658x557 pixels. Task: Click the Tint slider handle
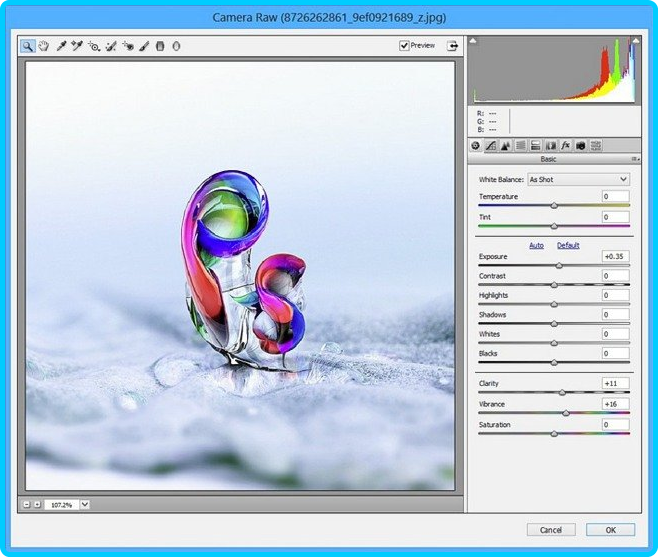(x=554, y=226)
